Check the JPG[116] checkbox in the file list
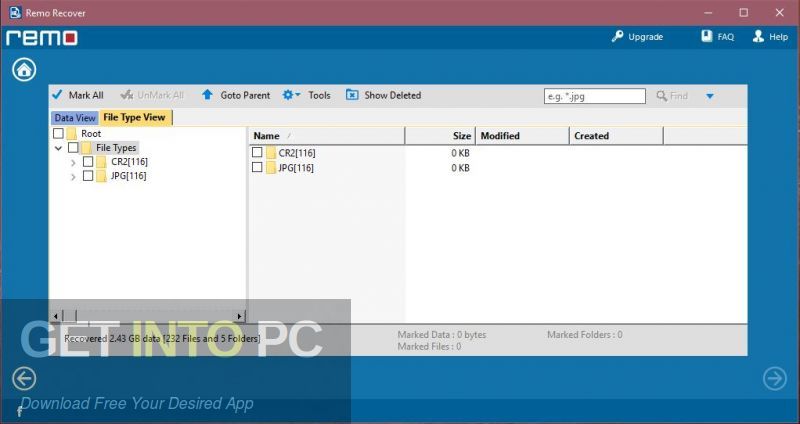 coord(257,167)
